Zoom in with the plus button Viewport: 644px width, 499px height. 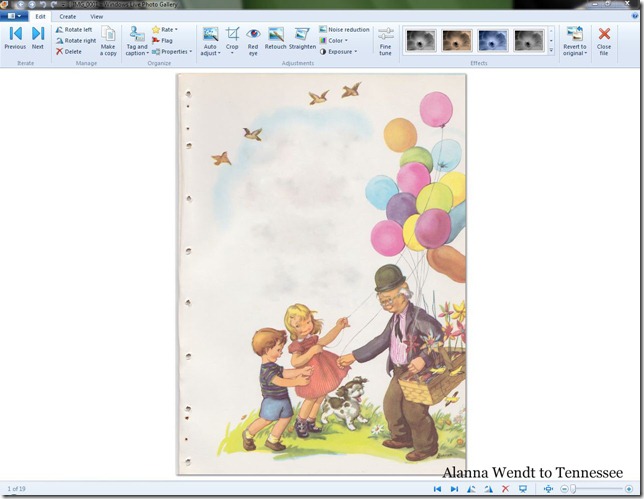pyautogui.click(x=629, y=489)
